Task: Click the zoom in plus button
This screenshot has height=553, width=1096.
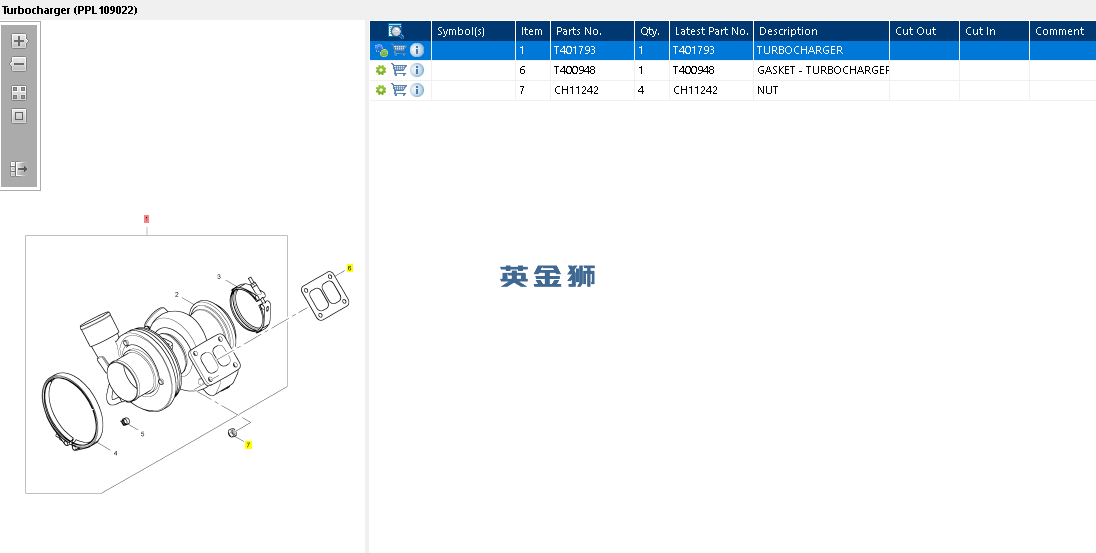Action: (19, 41)
